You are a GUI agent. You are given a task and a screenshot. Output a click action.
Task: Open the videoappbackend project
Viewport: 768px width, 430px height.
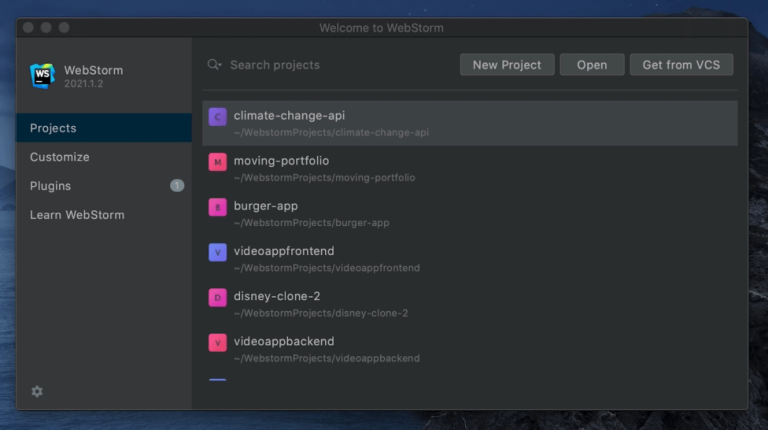pos(470,349)
